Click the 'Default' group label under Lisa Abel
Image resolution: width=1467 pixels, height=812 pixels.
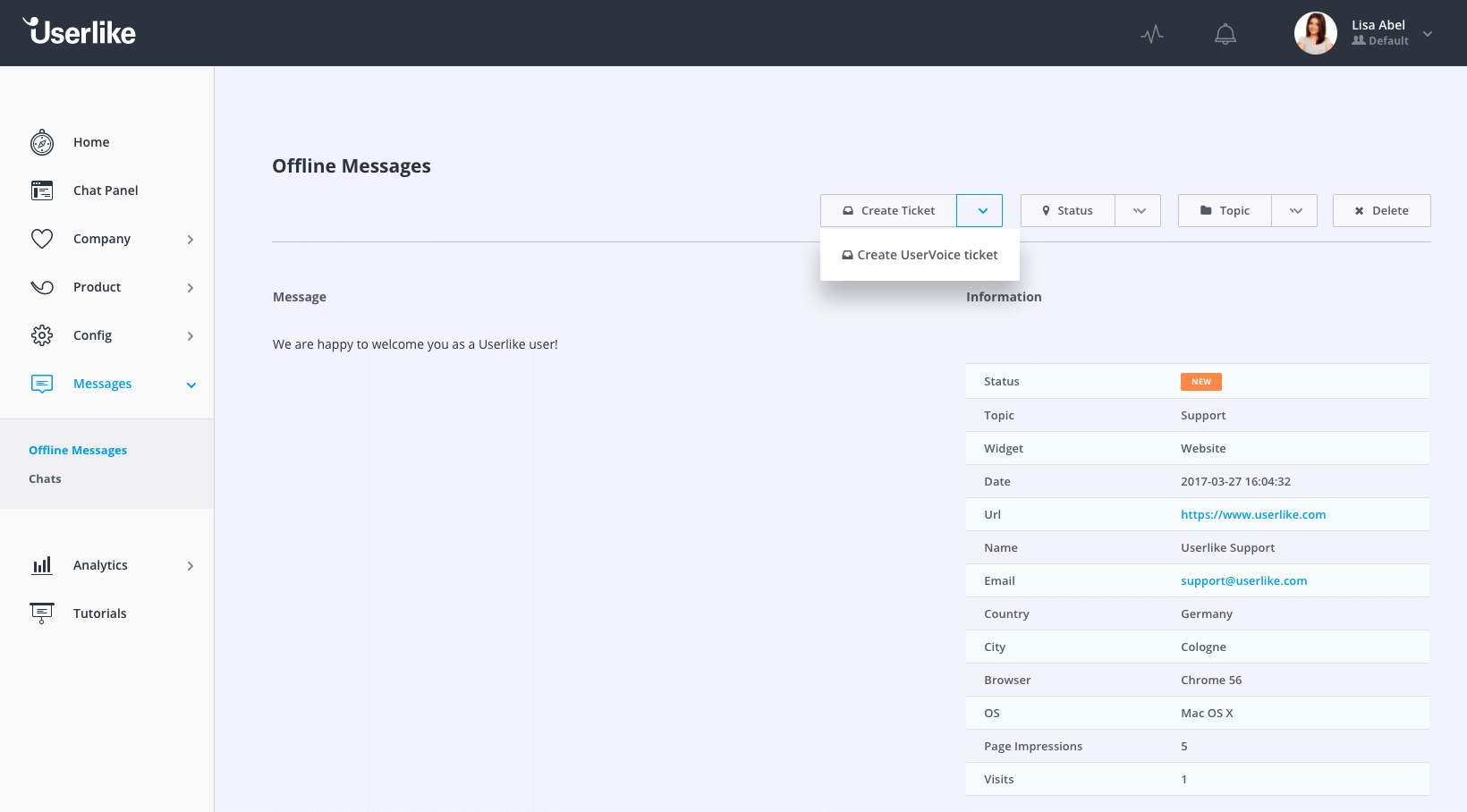pyautogui.click(x=1388, y=41)
